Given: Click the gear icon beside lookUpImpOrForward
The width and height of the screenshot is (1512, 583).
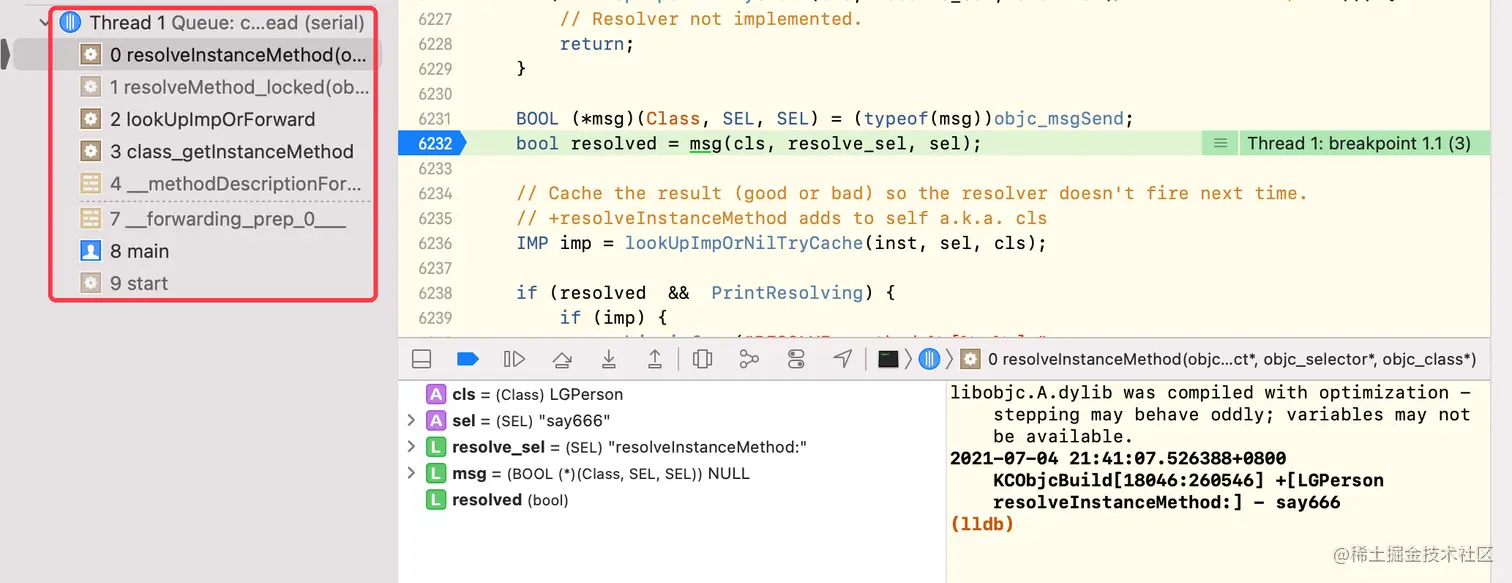Looking at the screenshot, I should (x=90, y=119).
